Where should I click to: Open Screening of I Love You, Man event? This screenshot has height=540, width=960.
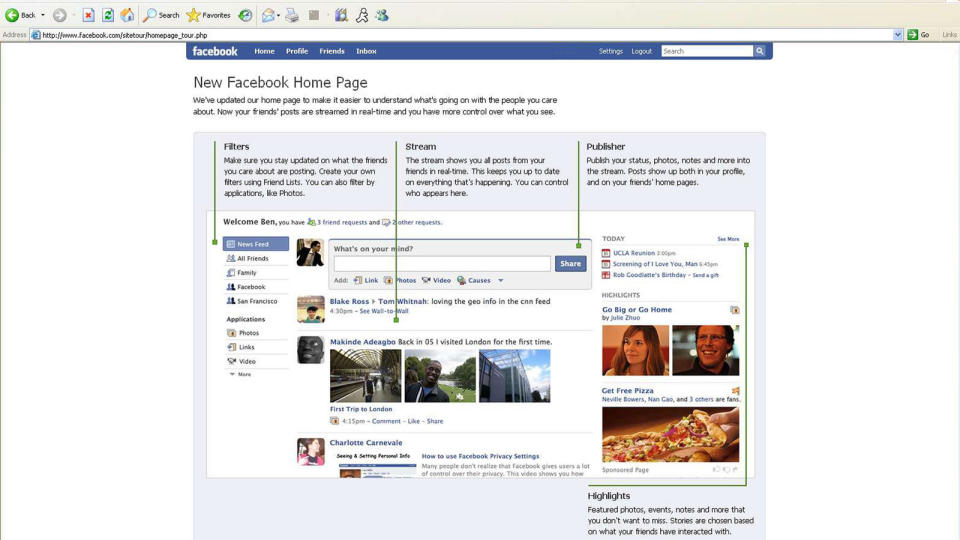[x=655, y=264]
